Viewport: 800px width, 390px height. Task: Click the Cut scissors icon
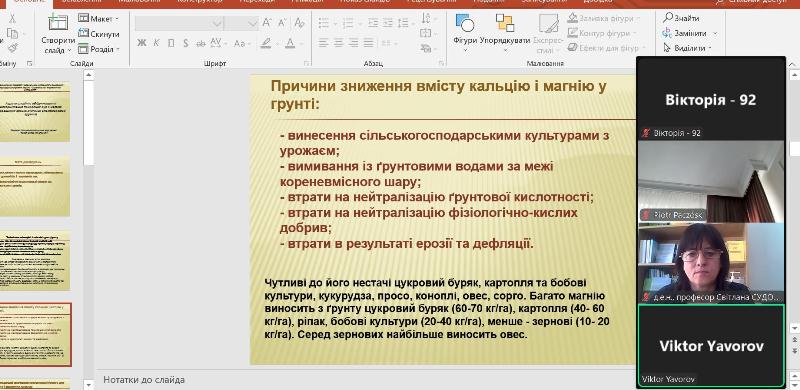[12, 19]
